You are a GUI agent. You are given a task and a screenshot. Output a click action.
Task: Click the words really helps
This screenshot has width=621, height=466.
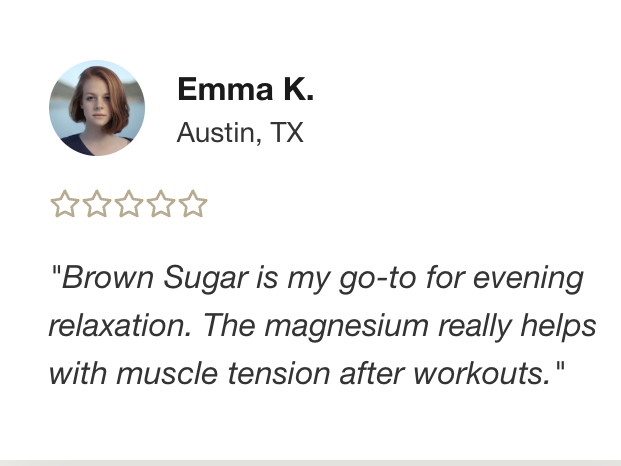coord(517,327)
